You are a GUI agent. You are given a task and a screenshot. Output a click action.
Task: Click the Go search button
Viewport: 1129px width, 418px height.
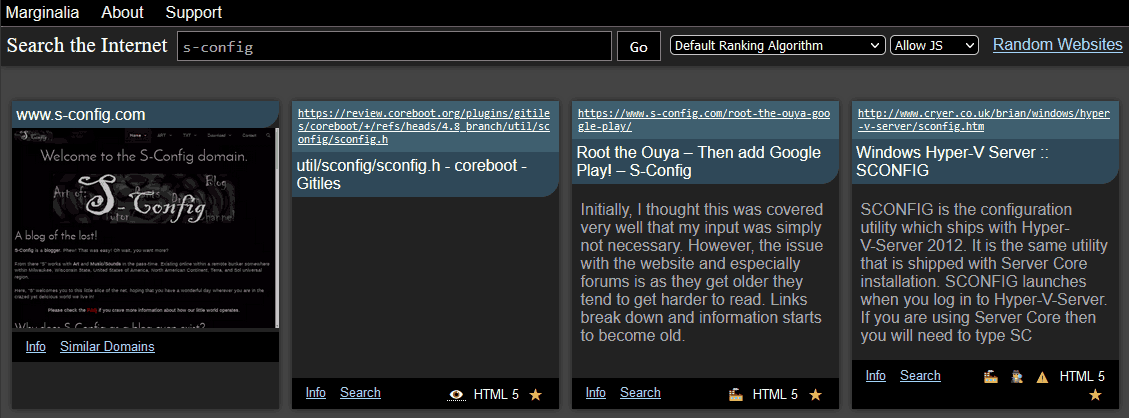639,46
